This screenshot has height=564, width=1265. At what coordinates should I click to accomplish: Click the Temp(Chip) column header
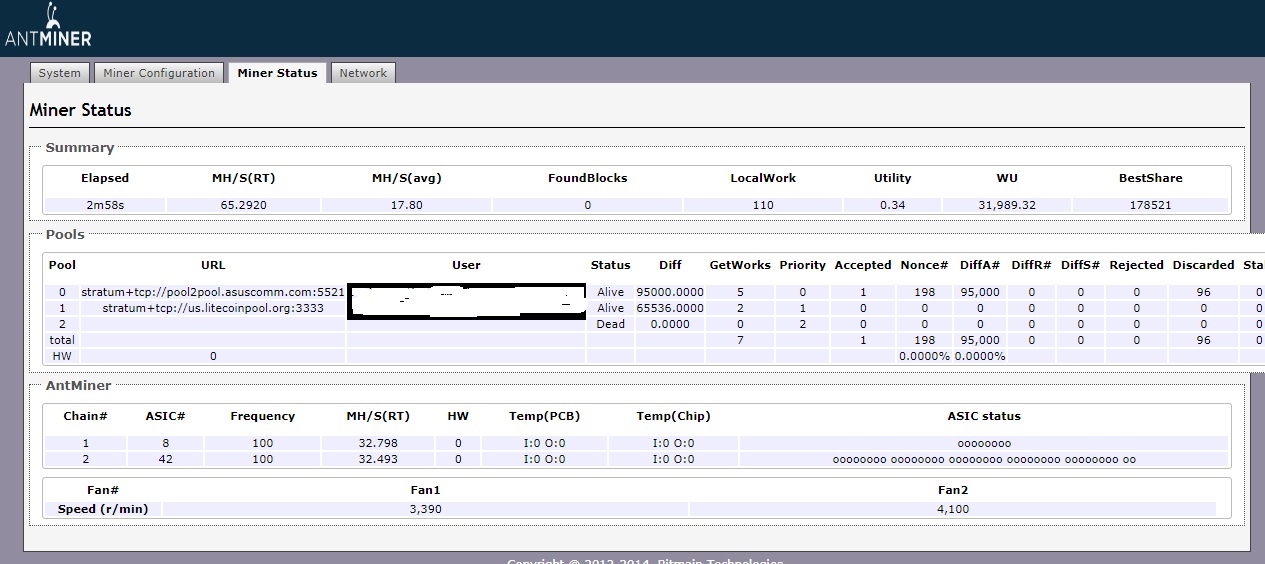pyautogui.click(x=673, y=416)
